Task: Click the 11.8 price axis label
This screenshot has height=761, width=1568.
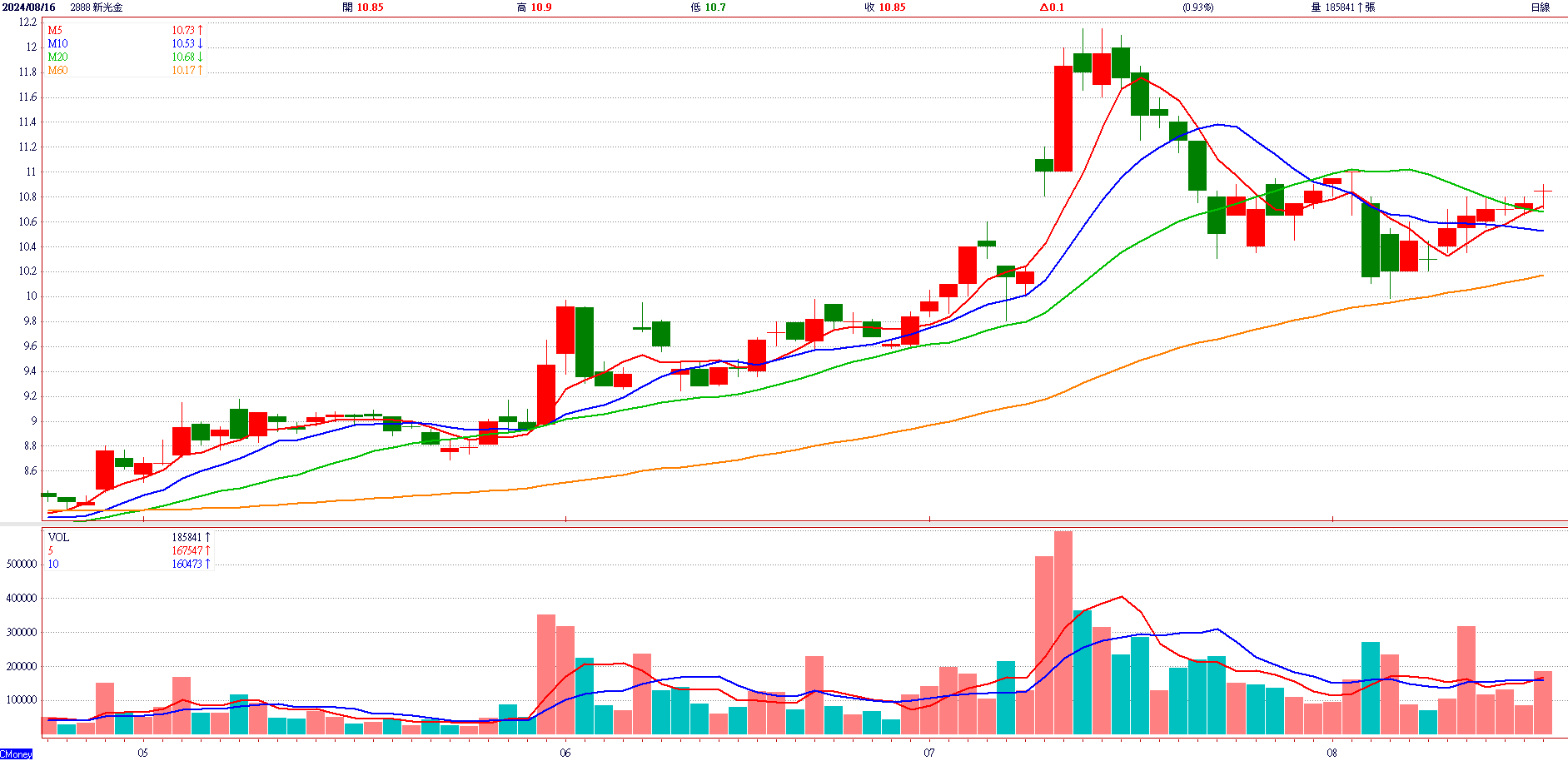Action: pyautogui.click(x=28, y=72)
